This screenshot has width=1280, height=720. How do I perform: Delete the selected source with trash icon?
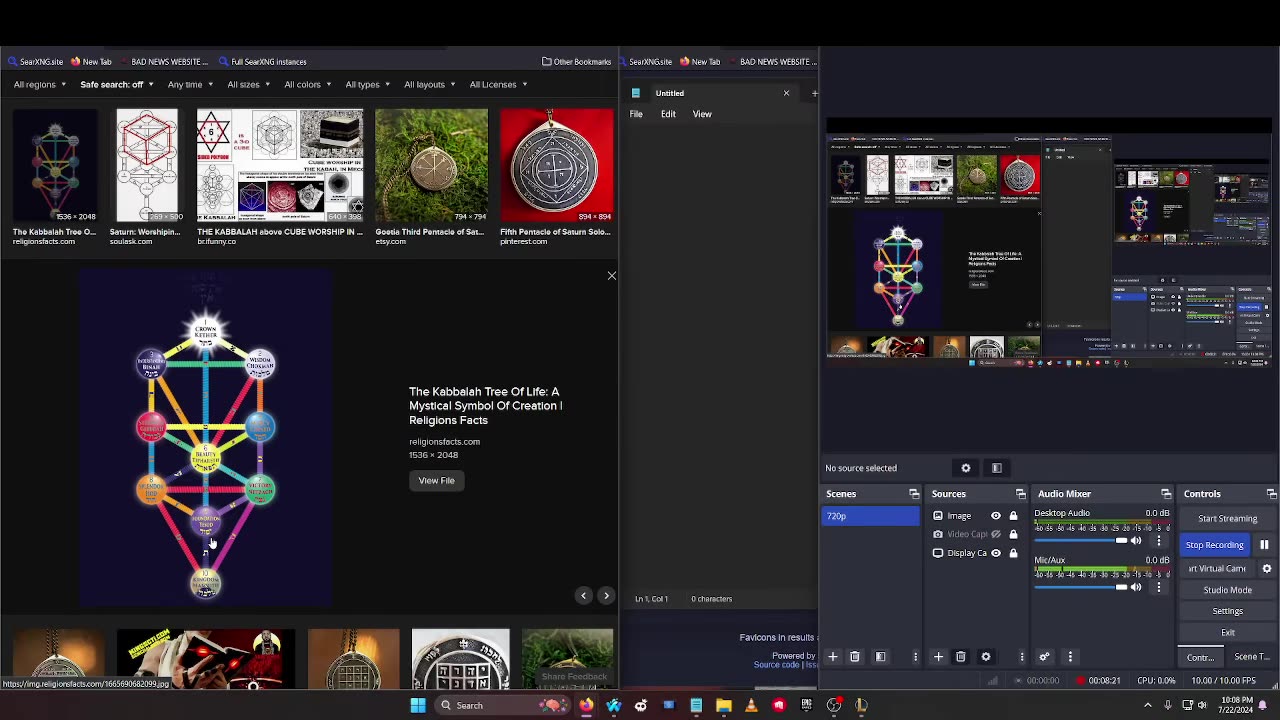961,657
